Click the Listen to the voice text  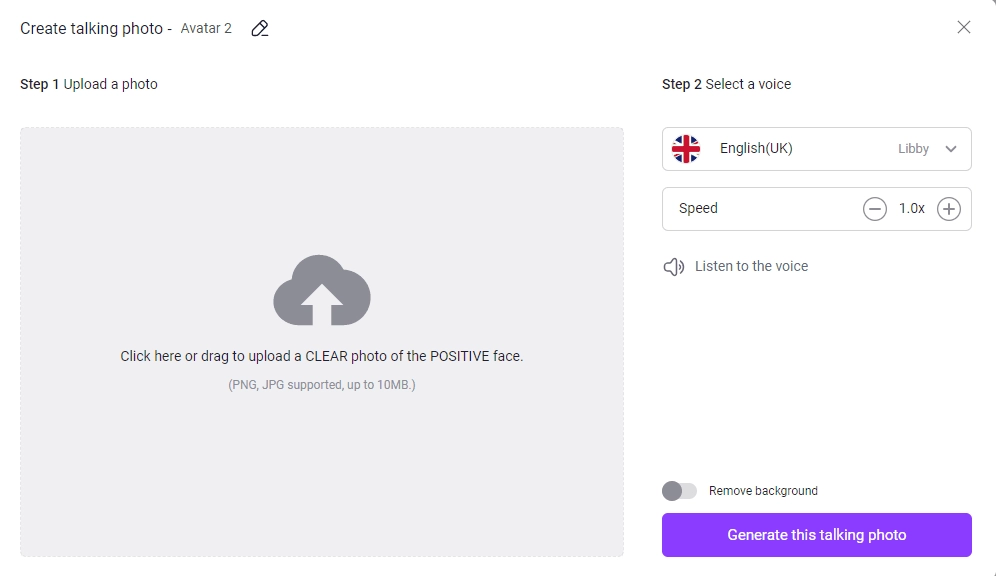point(751,266)
